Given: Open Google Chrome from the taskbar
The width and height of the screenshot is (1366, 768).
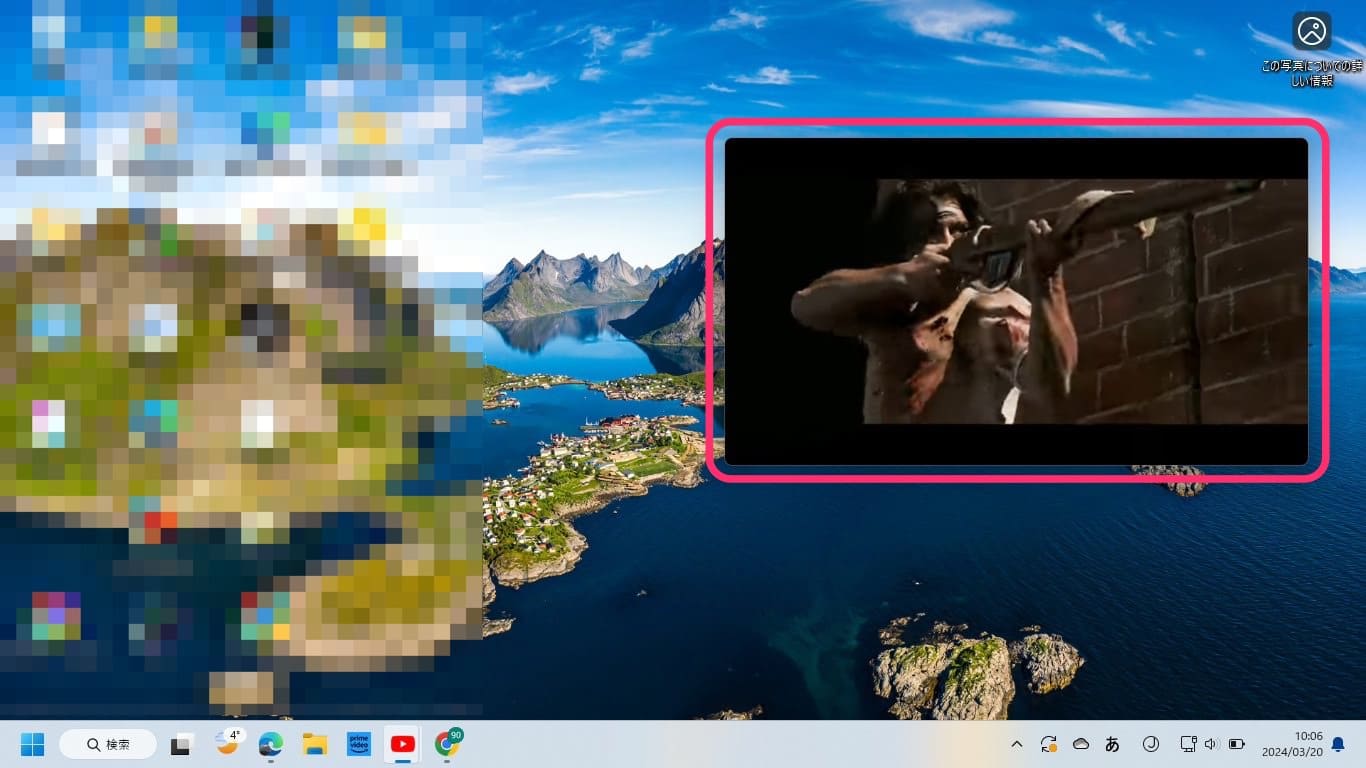Looking at the screenshot, I should pyautogui.click(x=448, y=742).
